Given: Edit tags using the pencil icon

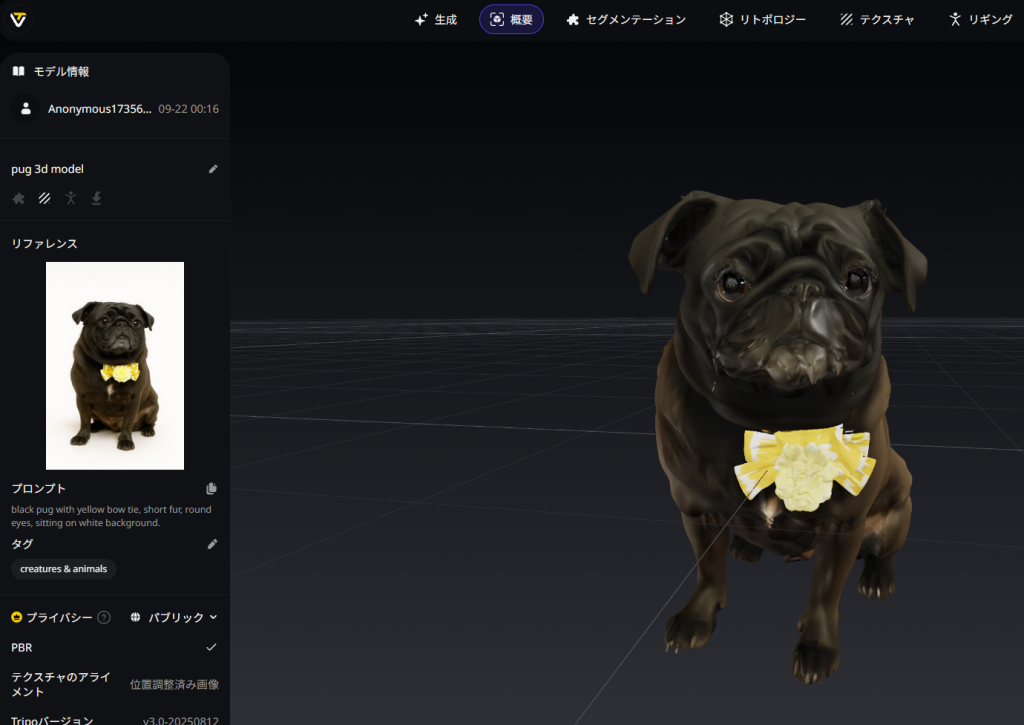Looking at the screenshot, I should 212,544.
